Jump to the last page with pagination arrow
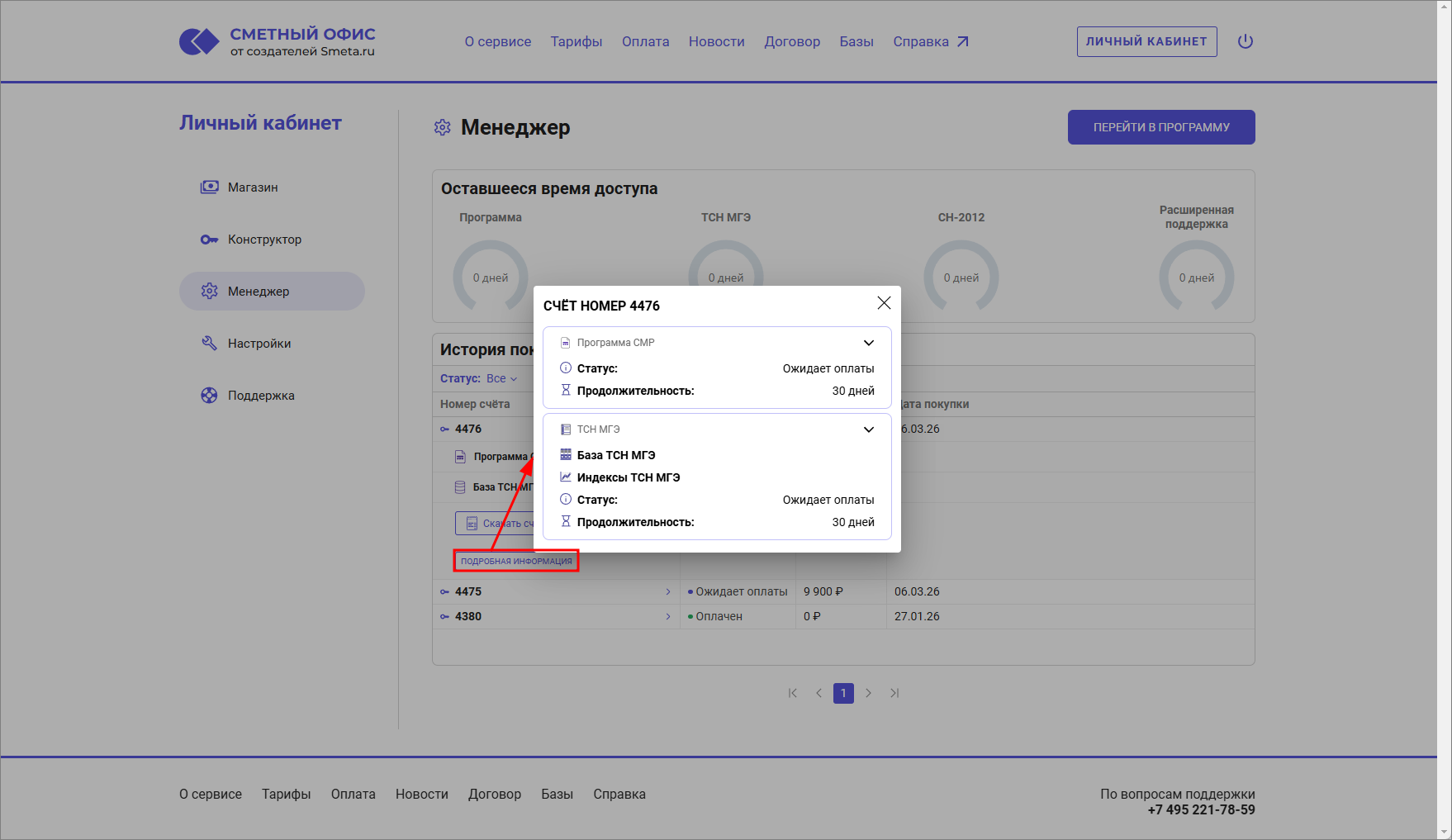This screenshot has width=1452, height=840. 894,693
